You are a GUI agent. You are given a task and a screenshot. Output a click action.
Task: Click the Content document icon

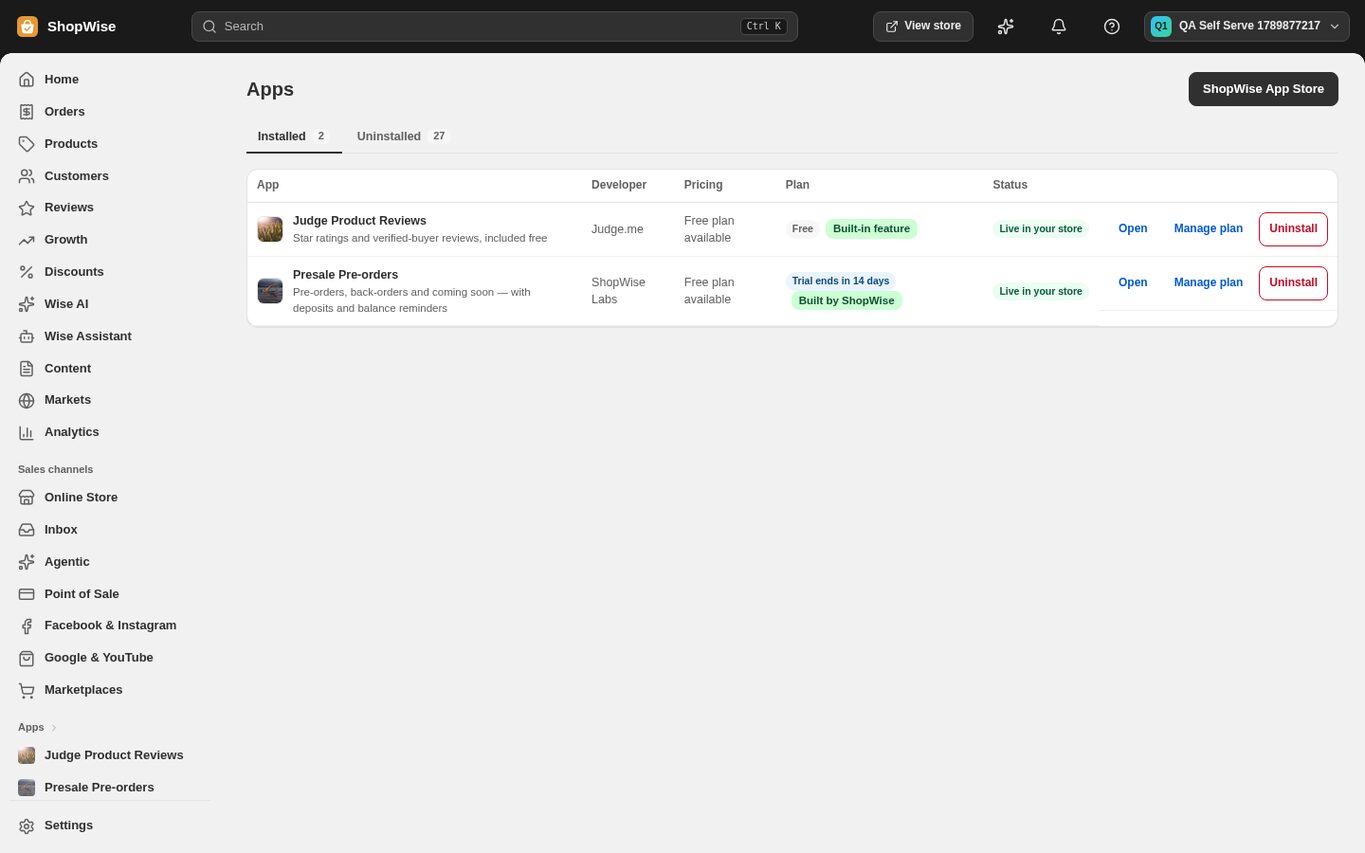(x=27, y=368)
